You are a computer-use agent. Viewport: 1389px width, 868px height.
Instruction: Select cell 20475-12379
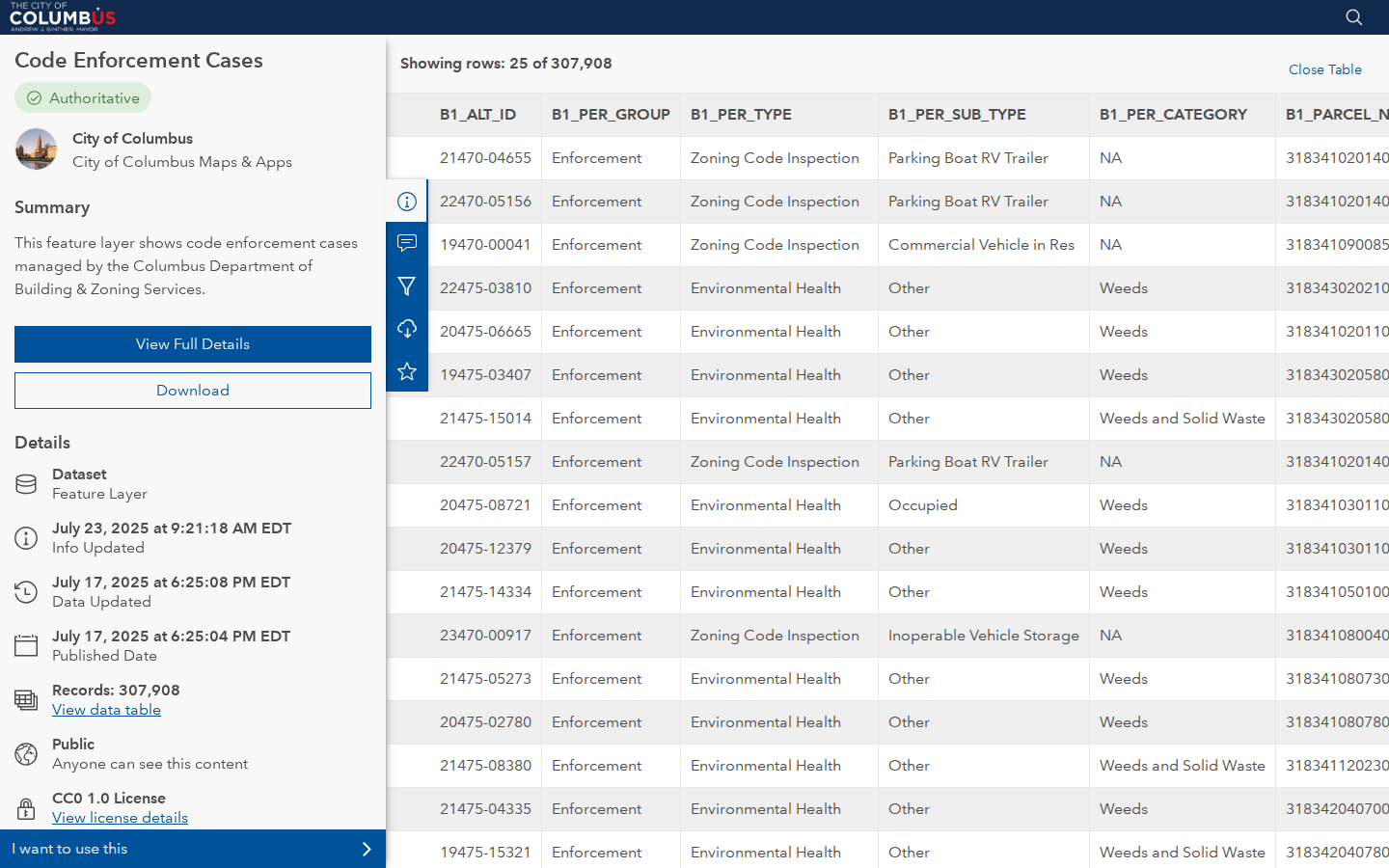485,549
